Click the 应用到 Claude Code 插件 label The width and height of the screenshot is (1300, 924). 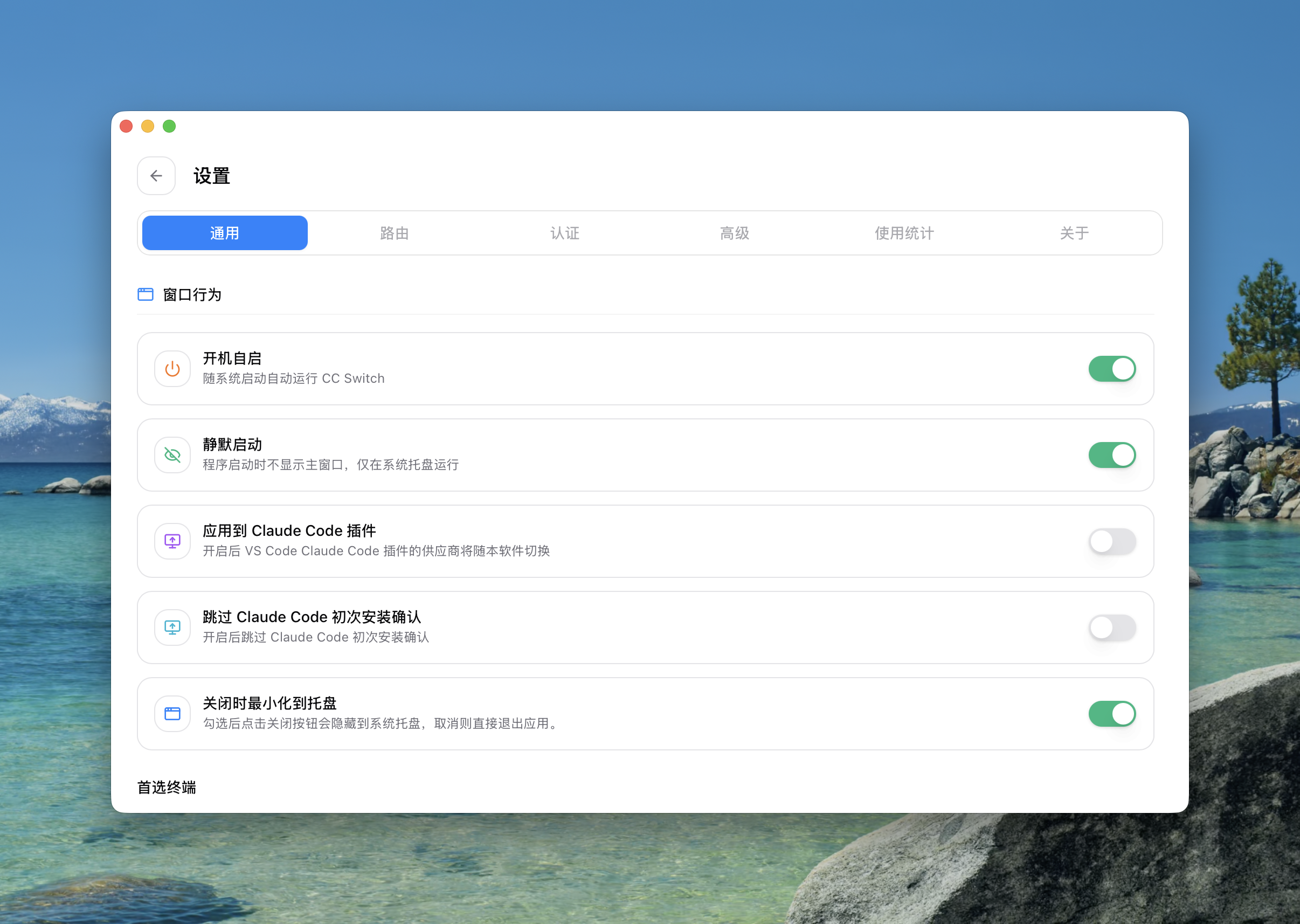pos(289,530)
